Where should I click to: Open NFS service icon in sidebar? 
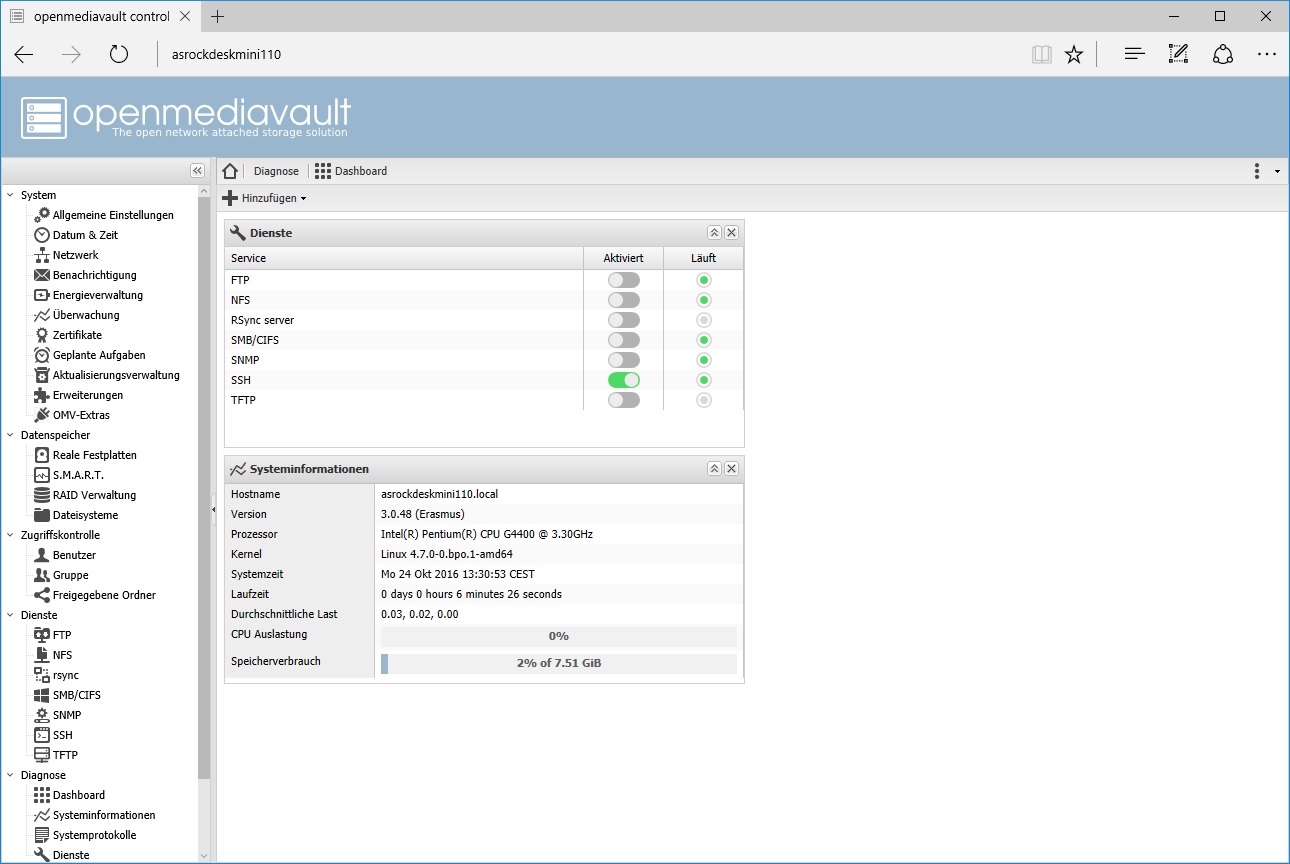click(x=42, y=655)
